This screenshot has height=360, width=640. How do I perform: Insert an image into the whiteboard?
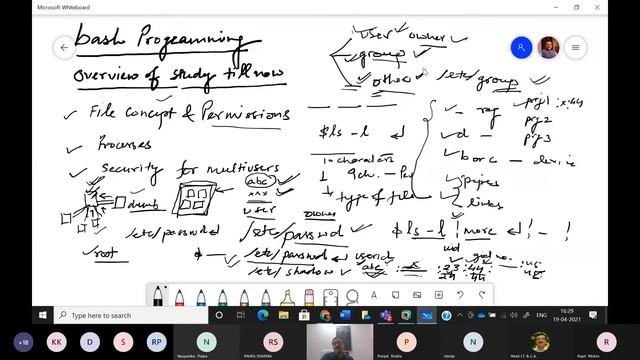click(x=417, y=295)
